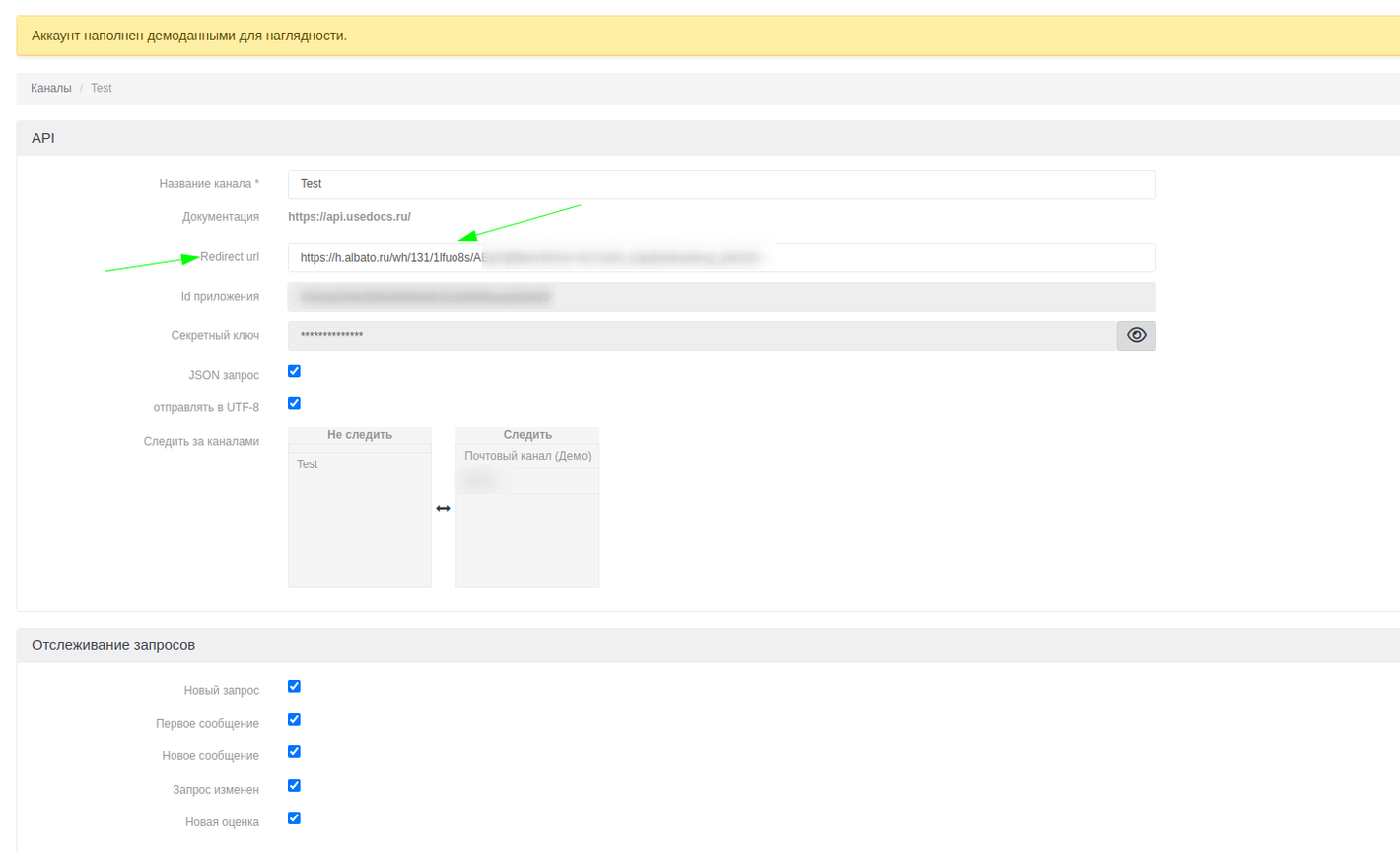This screenshot has width=1400, height=852.
Task: Disable the Запрос изменен checkbox
Action: 294,786
